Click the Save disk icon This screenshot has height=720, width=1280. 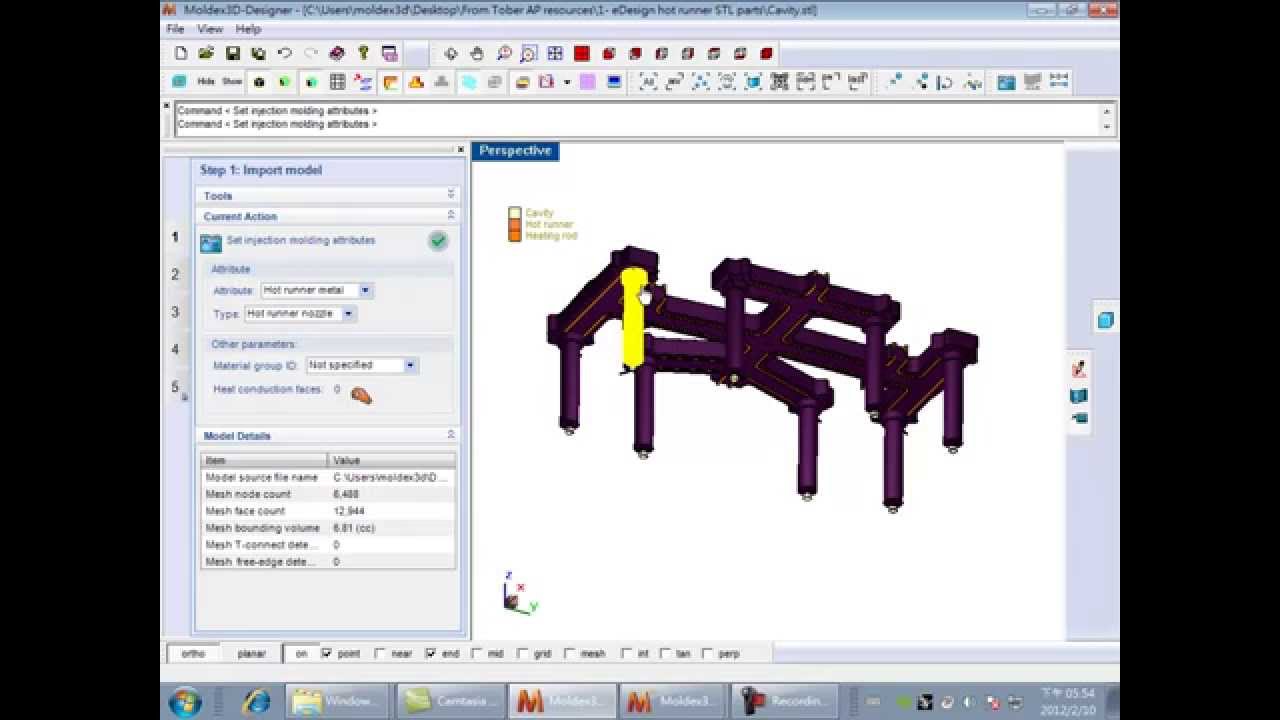point(232,53)
